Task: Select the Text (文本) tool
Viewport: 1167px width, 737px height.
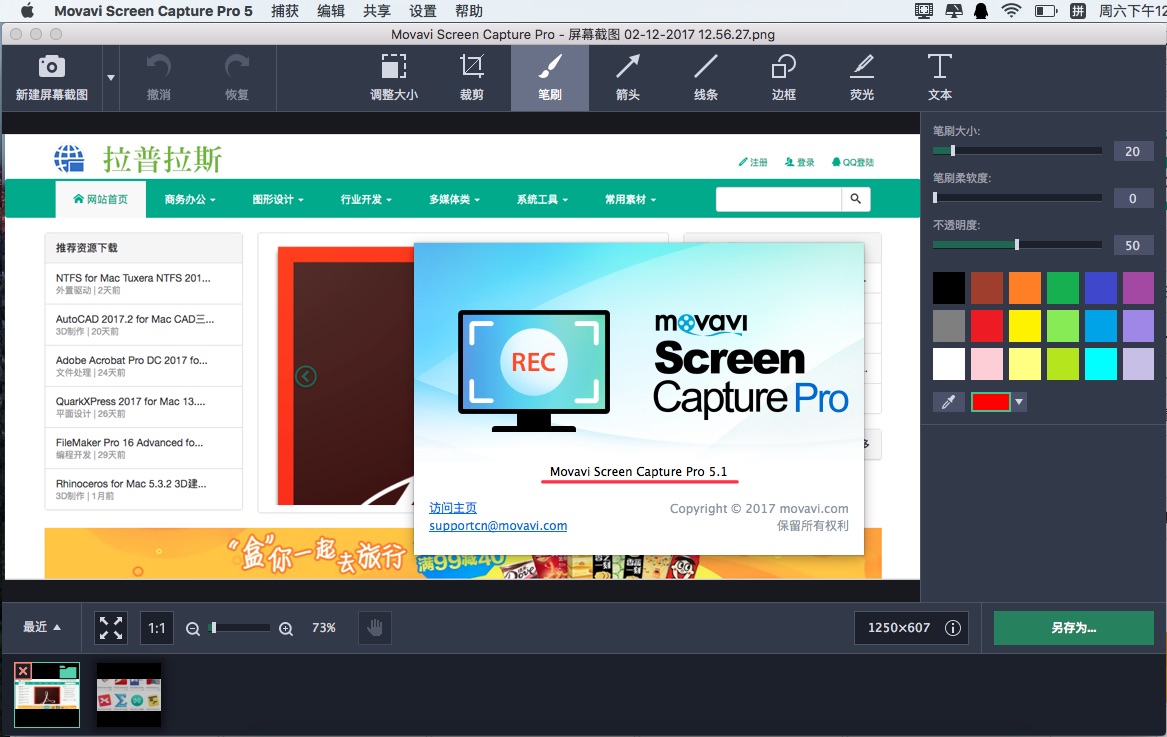Action: coord(939,77)
